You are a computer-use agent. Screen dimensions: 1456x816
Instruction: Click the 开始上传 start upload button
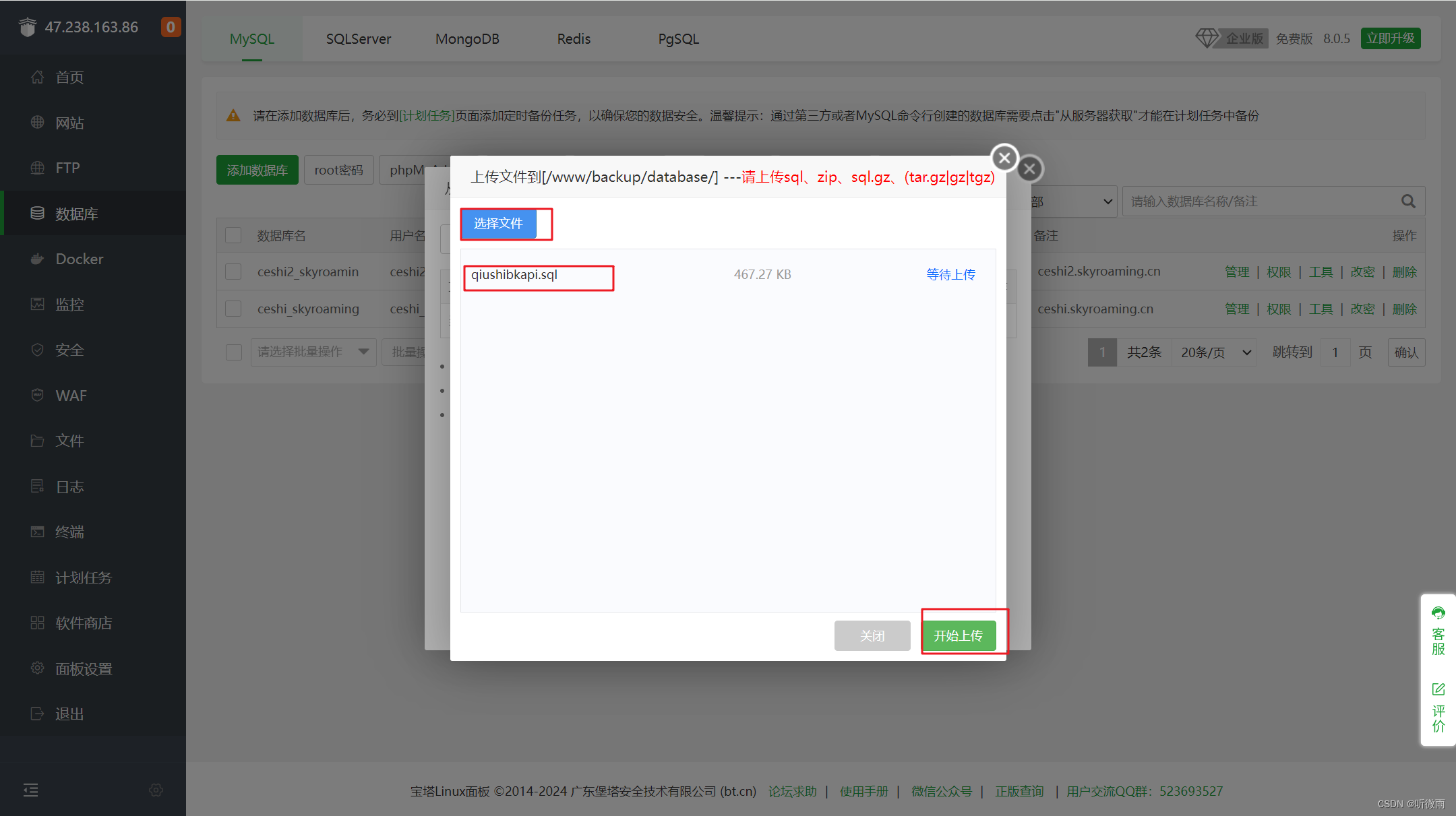(x=959, y=635)
